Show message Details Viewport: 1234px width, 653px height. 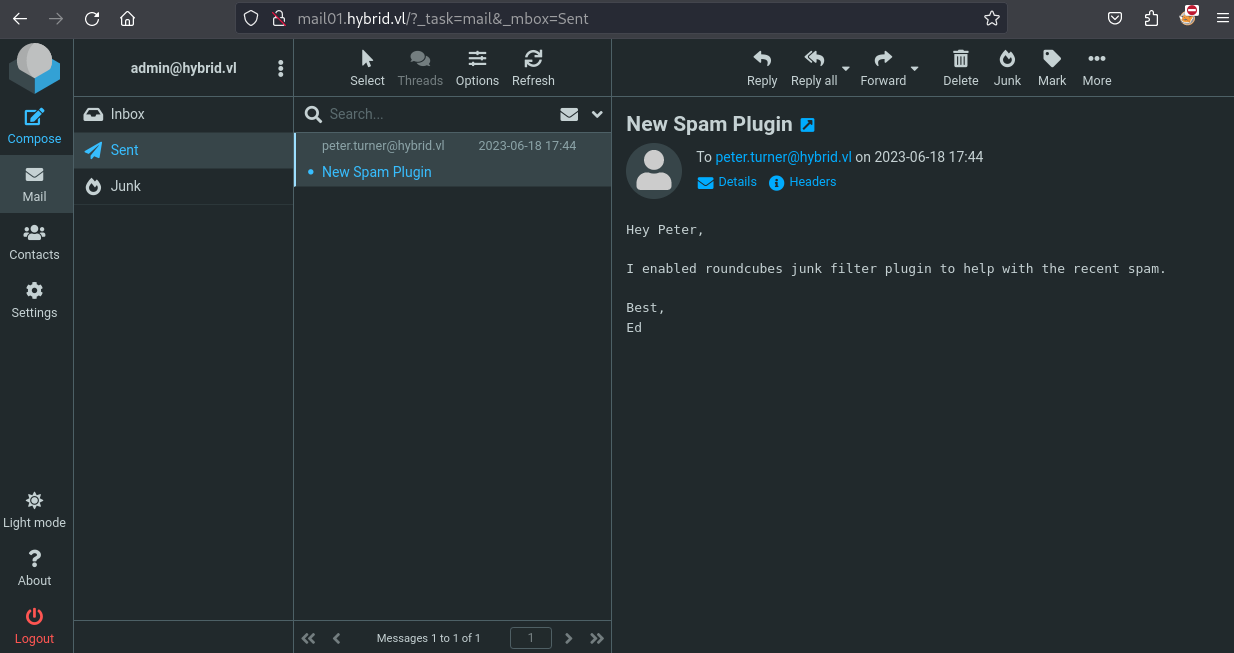727,182
